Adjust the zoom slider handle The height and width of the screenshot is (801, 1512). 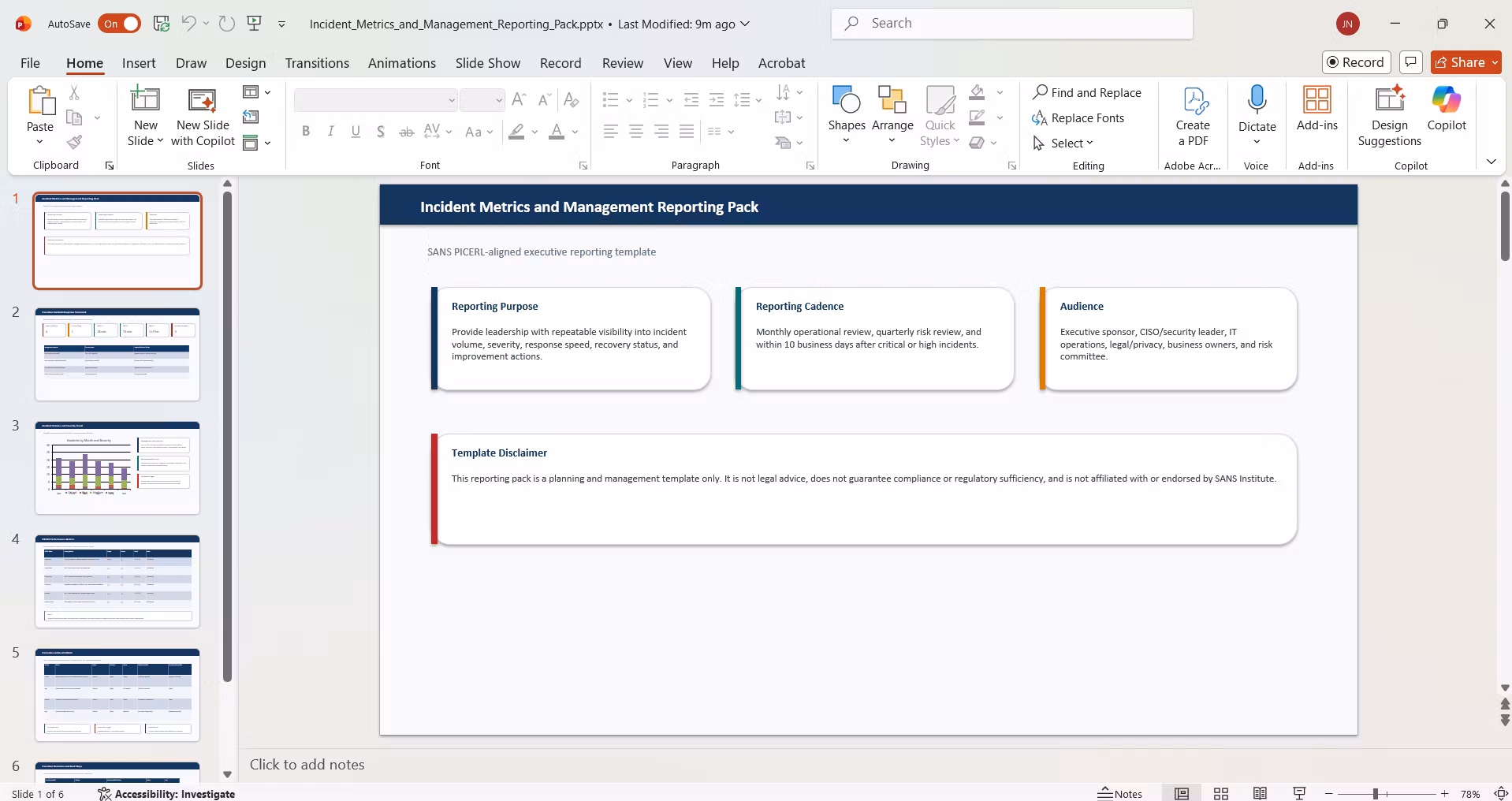coord(1376,794)
